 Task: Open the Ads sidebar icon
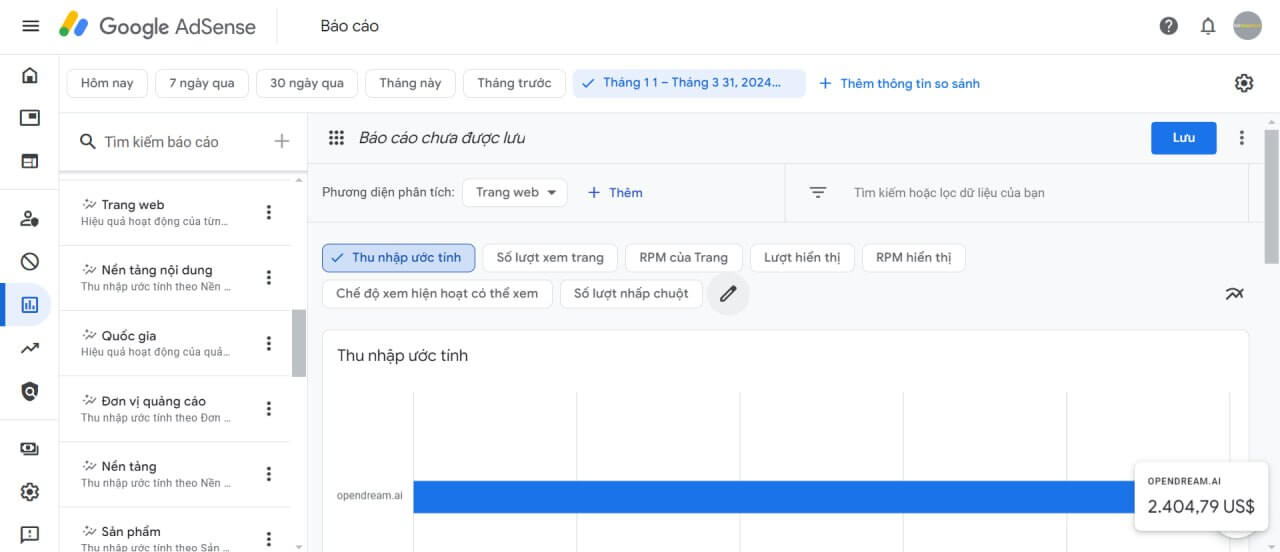click(x=30, y=118)
